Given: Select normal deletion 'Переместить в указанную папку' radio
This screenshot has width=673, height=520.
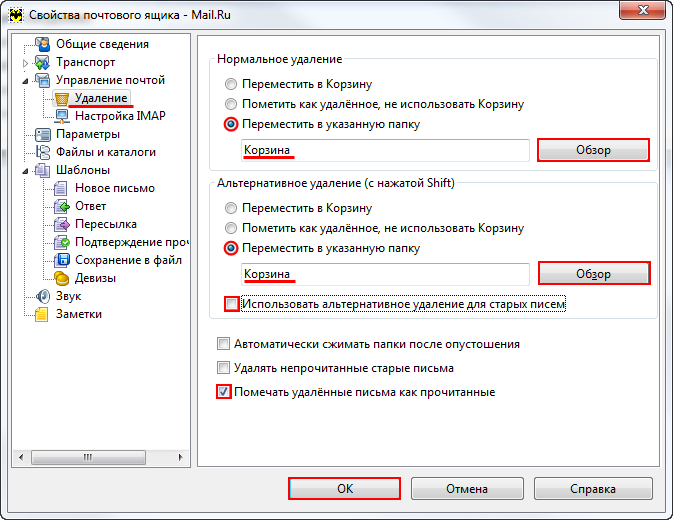Looking at the screenshot, I should tap(231, 124).
